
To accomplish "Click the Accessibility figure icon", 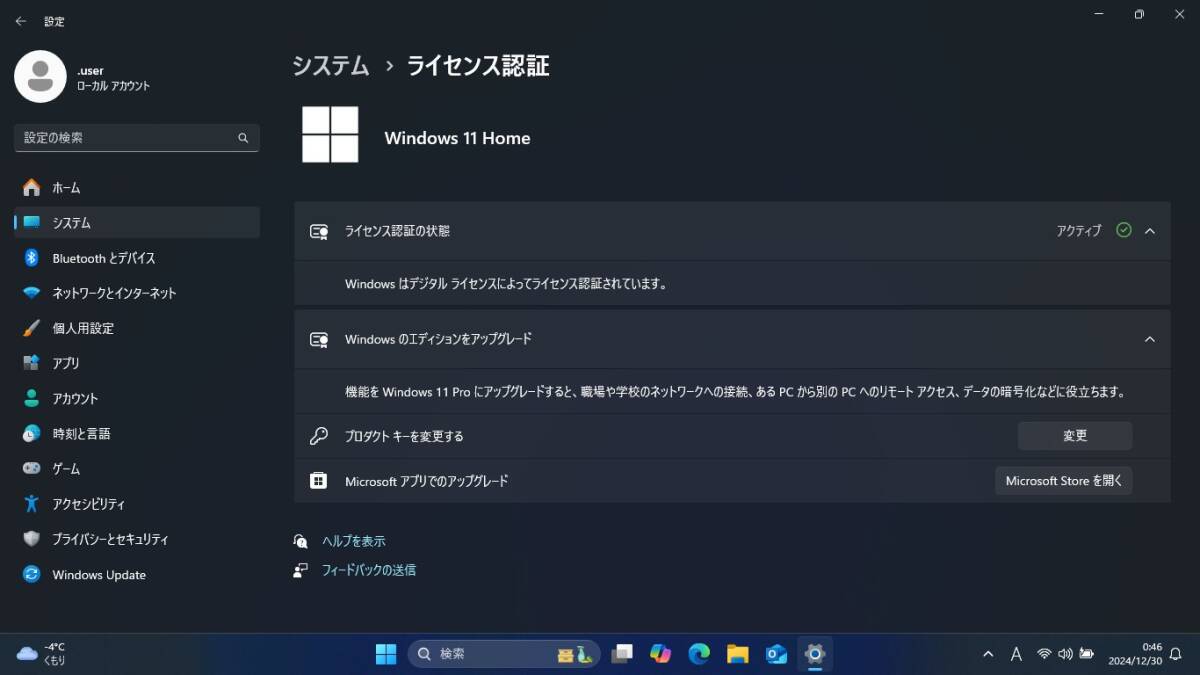I will coord(32,503).
